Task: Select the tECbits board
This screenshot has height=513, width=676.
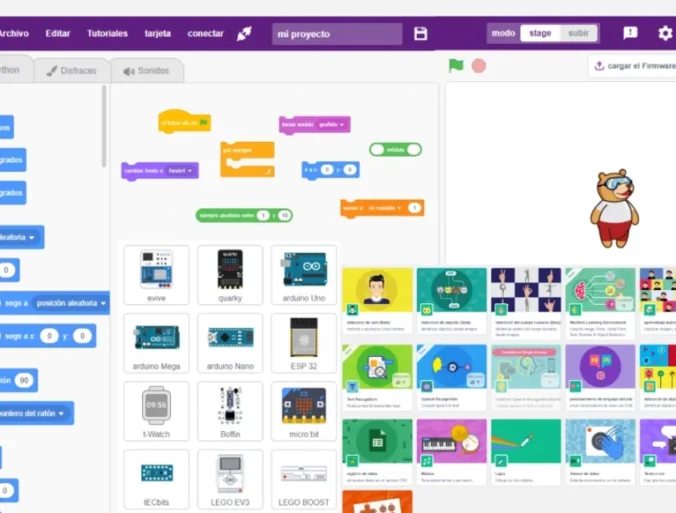Action: point(156,479)
